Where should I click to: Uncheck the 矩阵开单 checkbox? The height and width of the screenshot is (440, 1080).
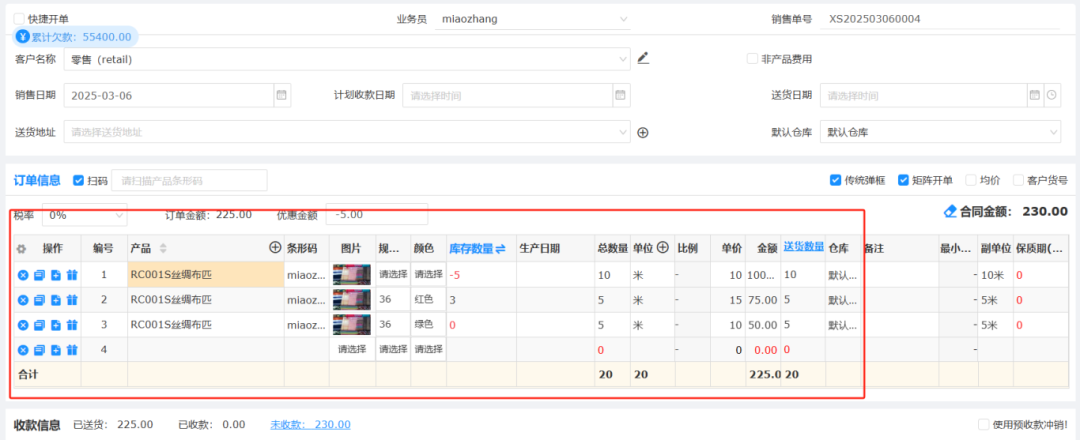pyautogui.click(x=903, y=180)
